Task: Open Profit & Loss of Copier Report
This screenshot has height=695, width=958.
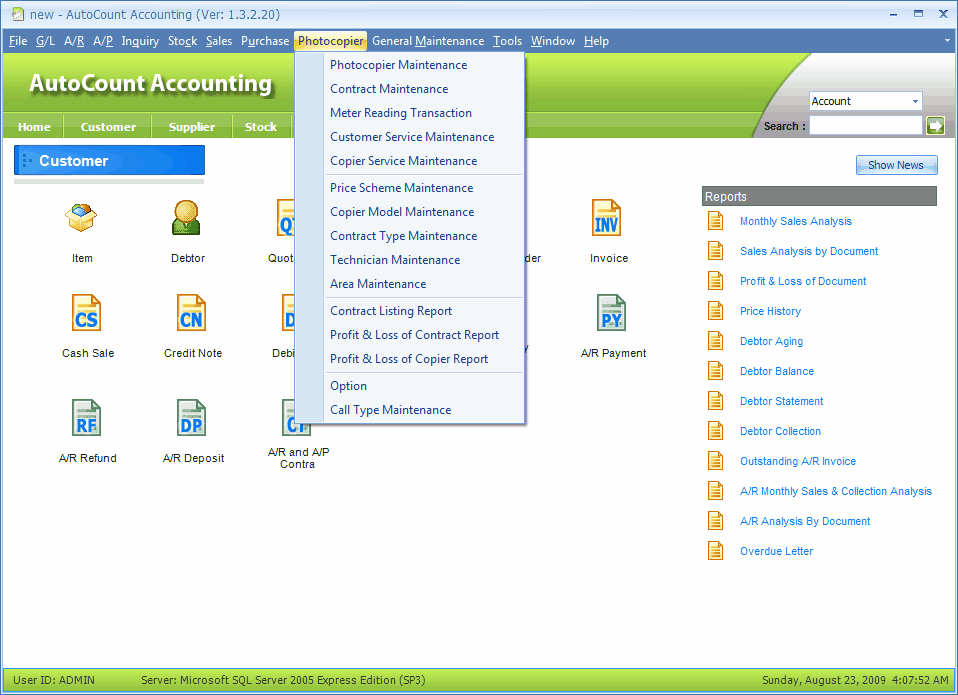Action: (x=409, y=358)
